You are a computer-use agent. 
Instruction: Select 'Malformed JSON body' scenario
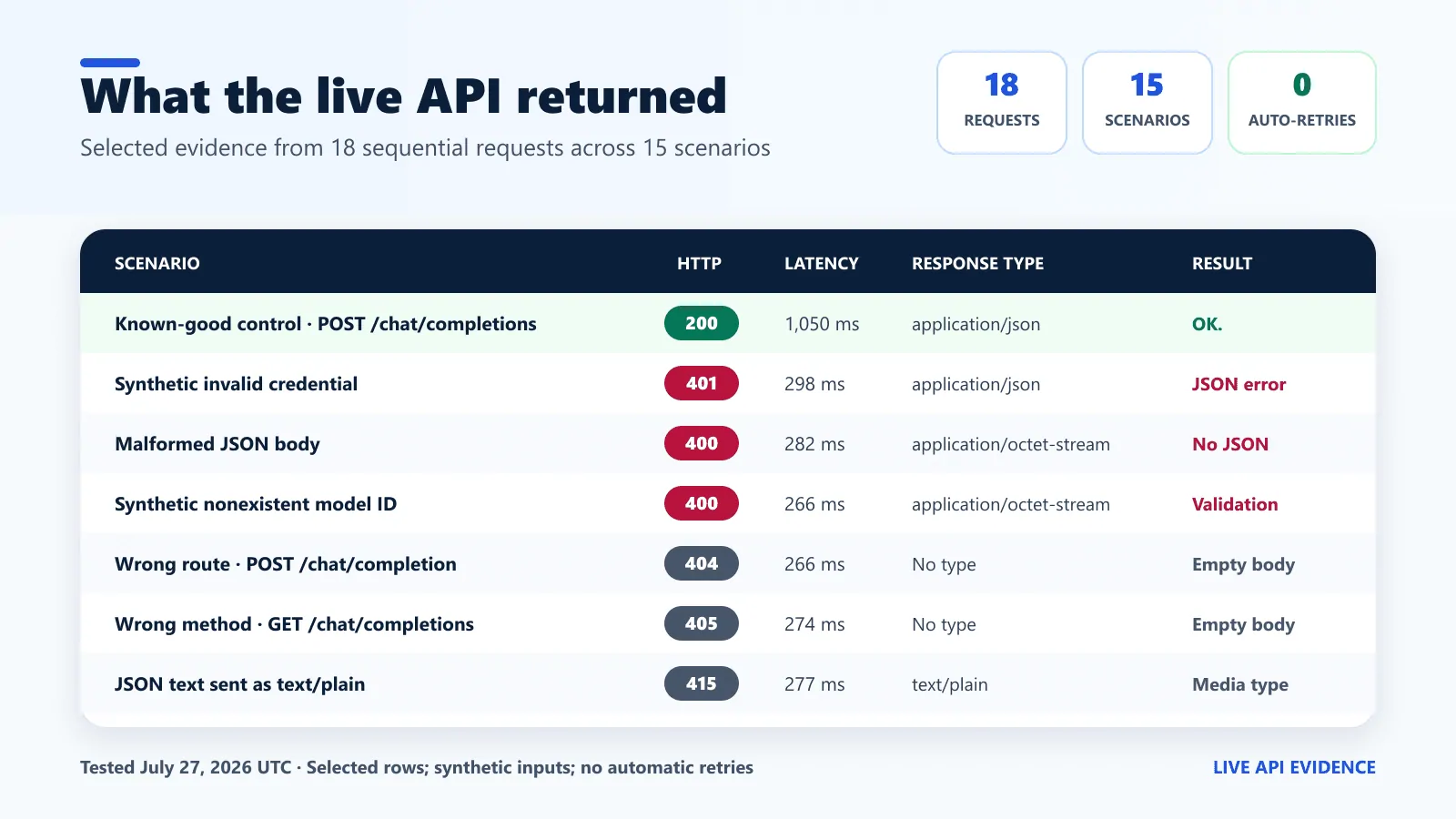click(217, 444)
